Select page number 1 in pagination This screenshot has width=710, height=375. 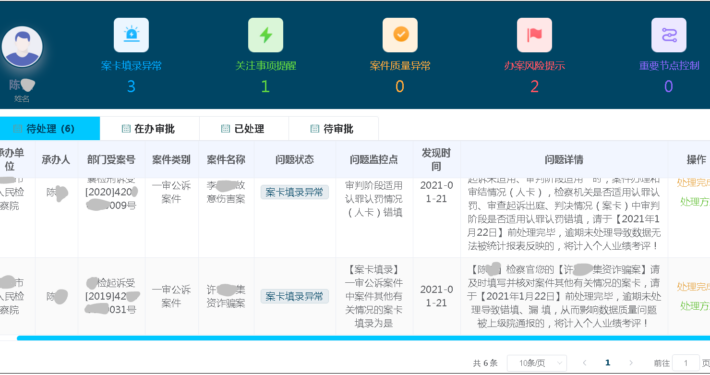coord(608,363)
